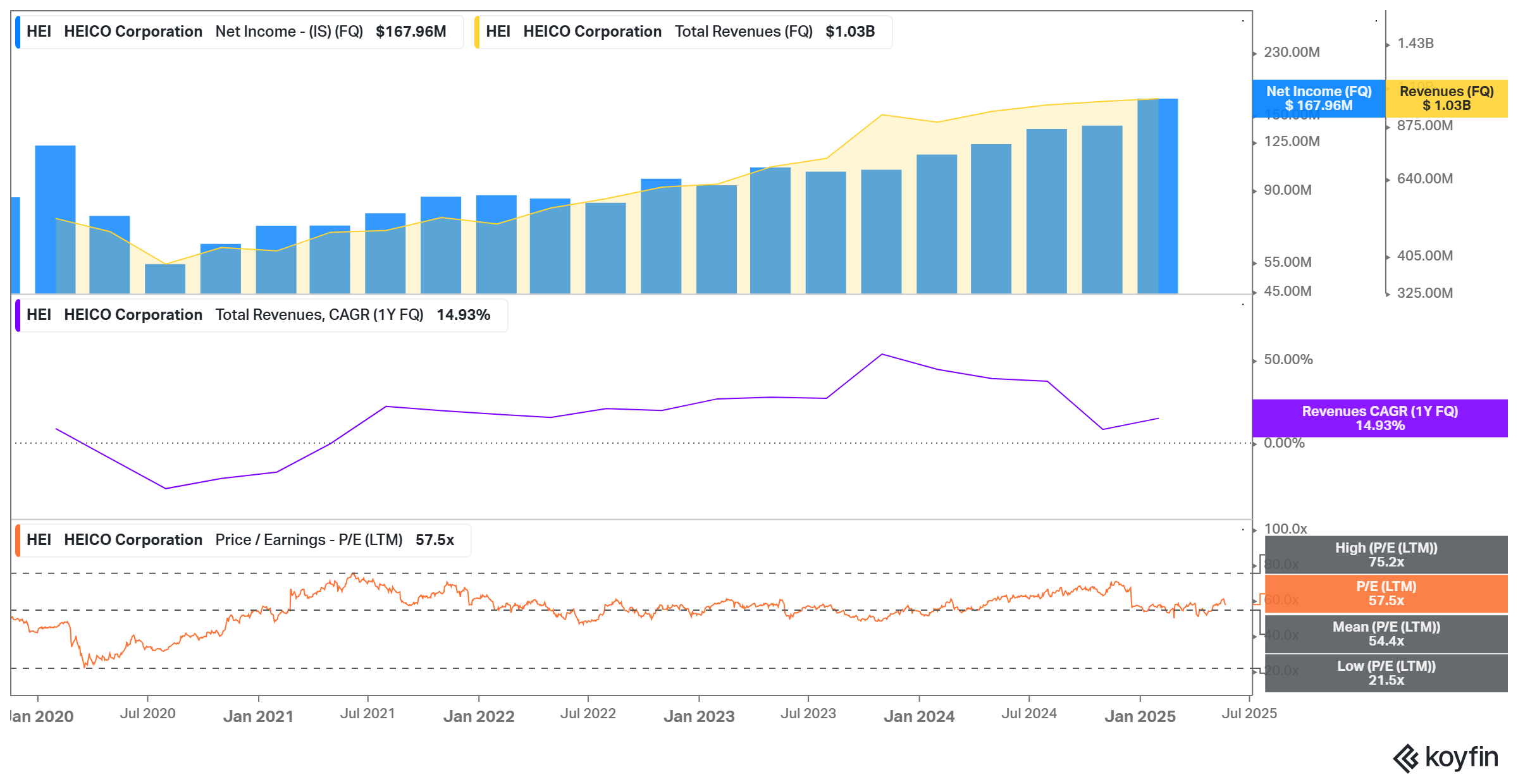Click the Jul 2021 time axis label
The image size is (1518, 784).
(367, 713)
